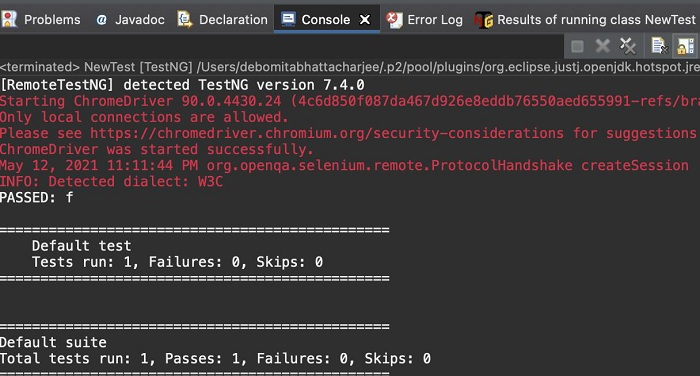Open the Error Log tab
The width and height of the screenshot is (700, 376).
pyautogui.click(x=435, y=20)
